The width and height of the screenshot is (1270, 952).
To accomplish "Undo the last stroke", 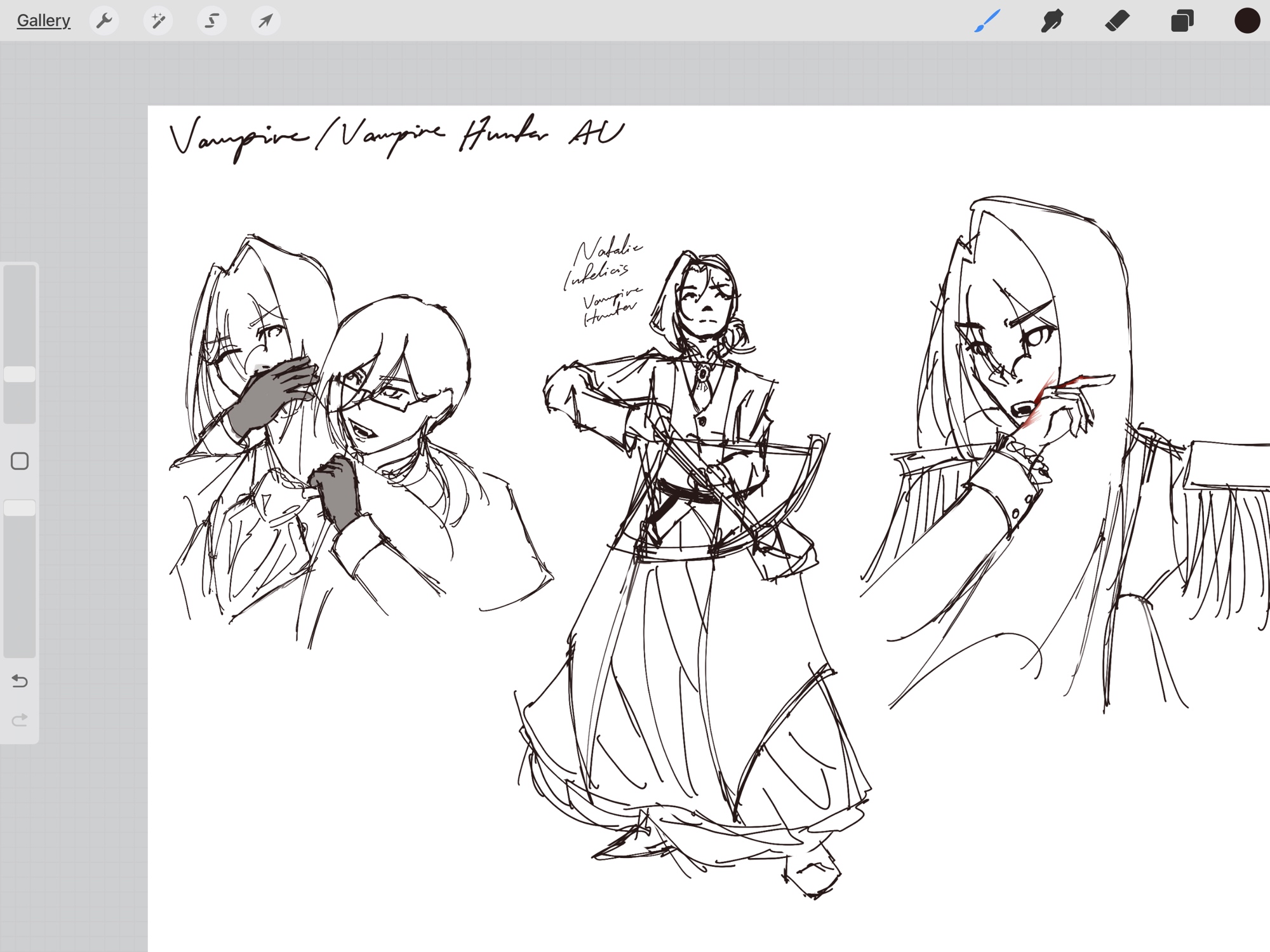I will coord(20,681).
